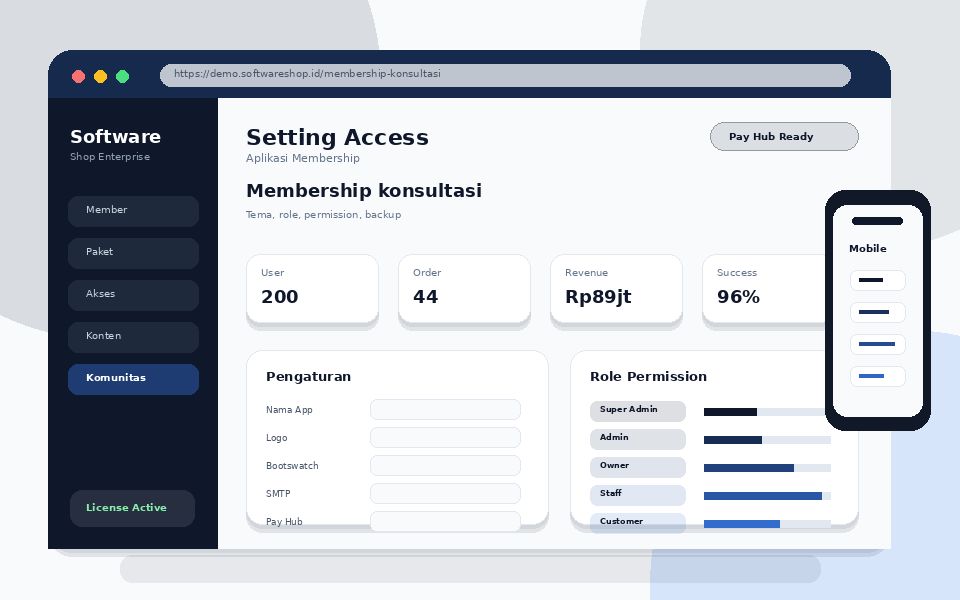Select the Bootswatch field

(x=446, y=465)
